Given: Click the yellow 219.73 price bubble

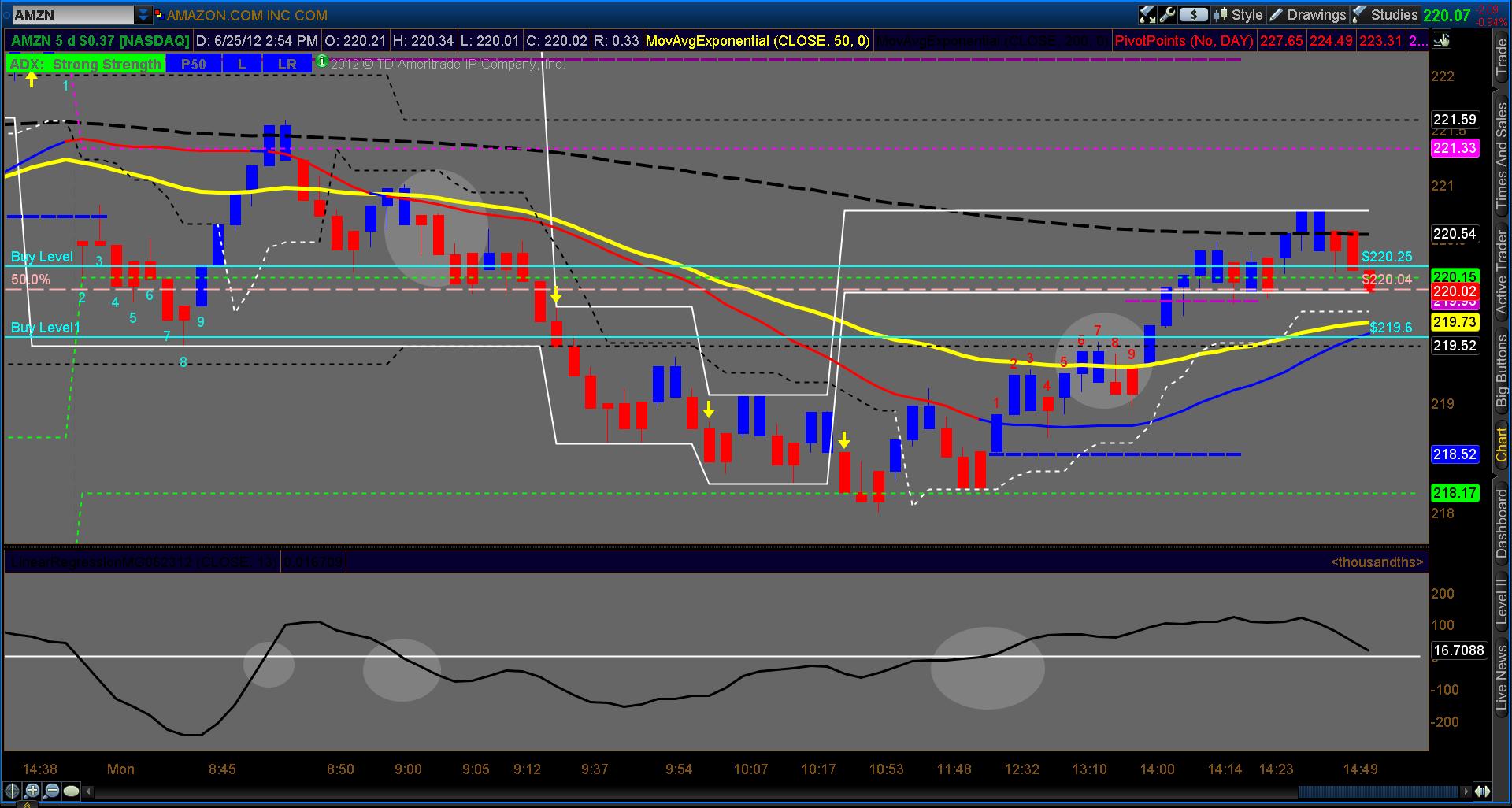Looking at the screenshot, I should click(x=1455, y=322).
